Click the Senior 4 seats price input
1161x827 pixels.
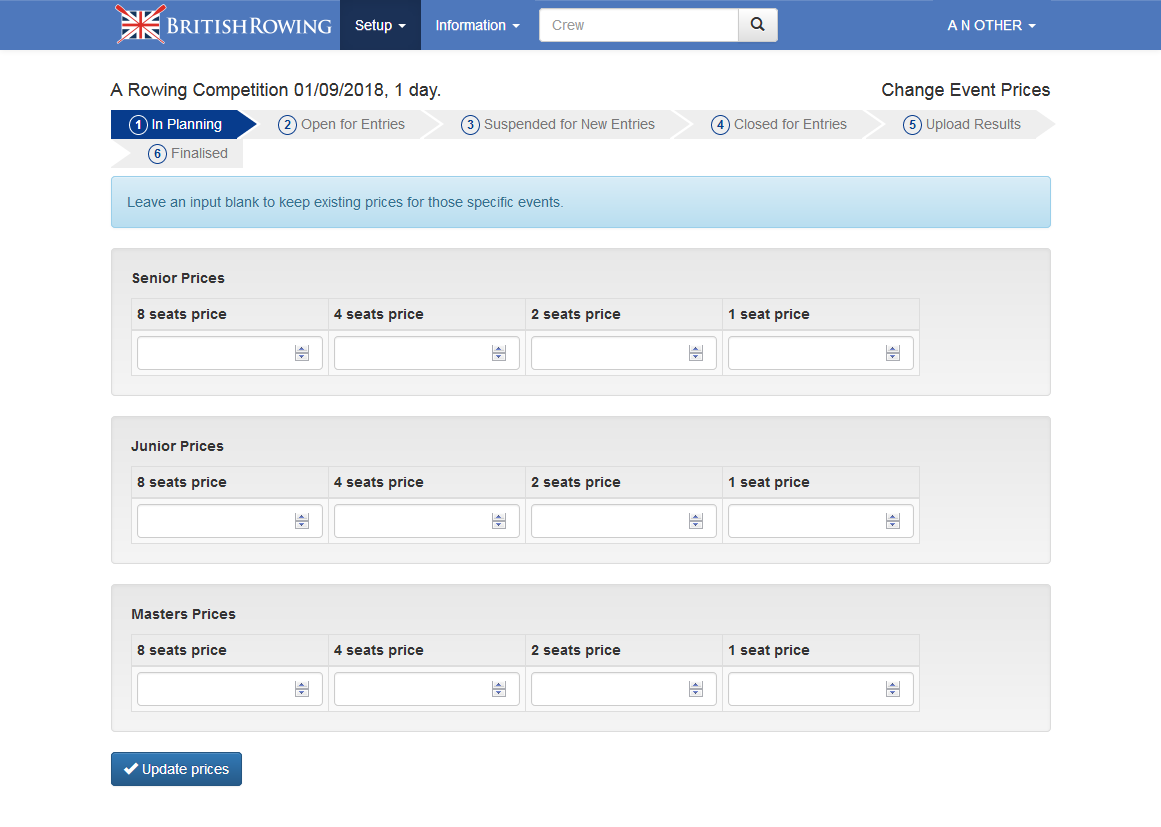pos(412,353)
